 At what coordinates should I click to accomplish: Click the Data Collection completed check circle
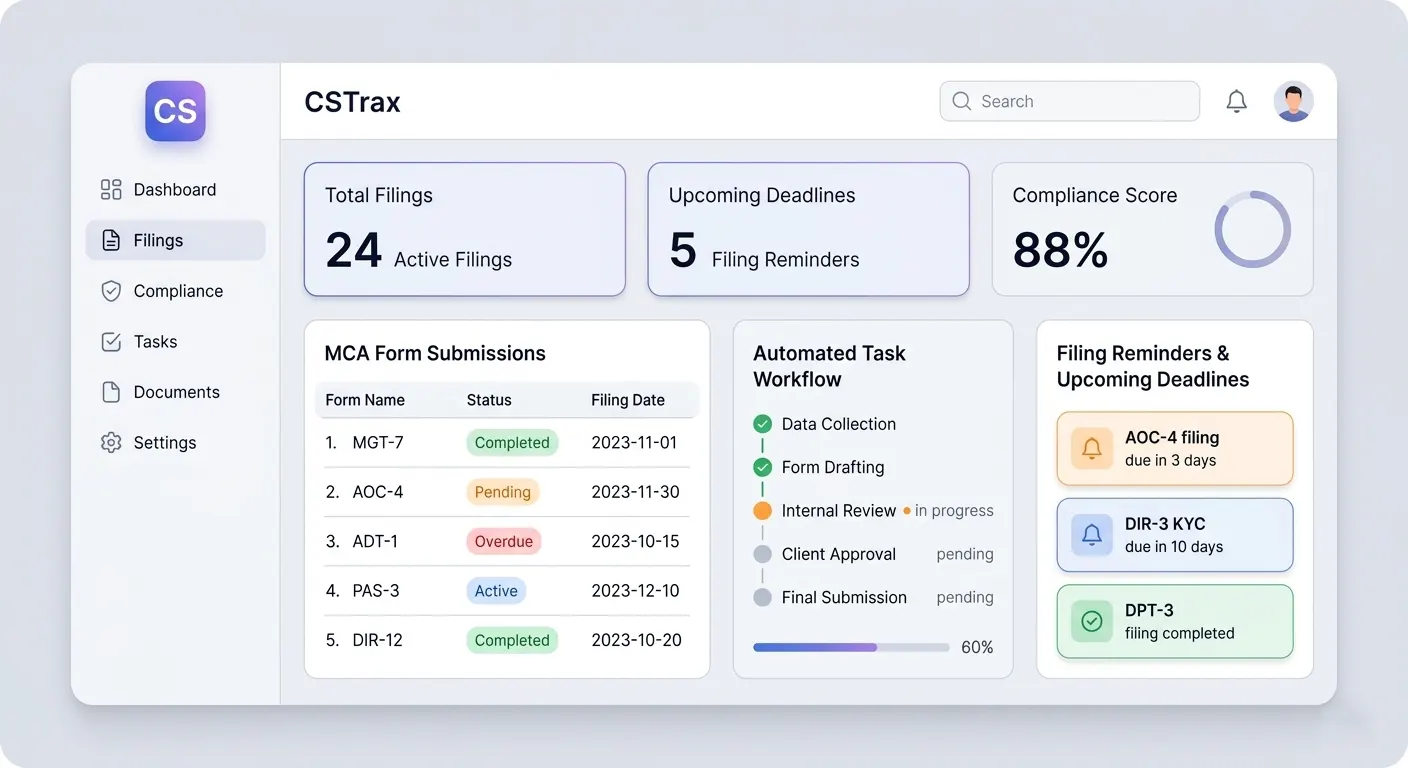tap(762, 424)
